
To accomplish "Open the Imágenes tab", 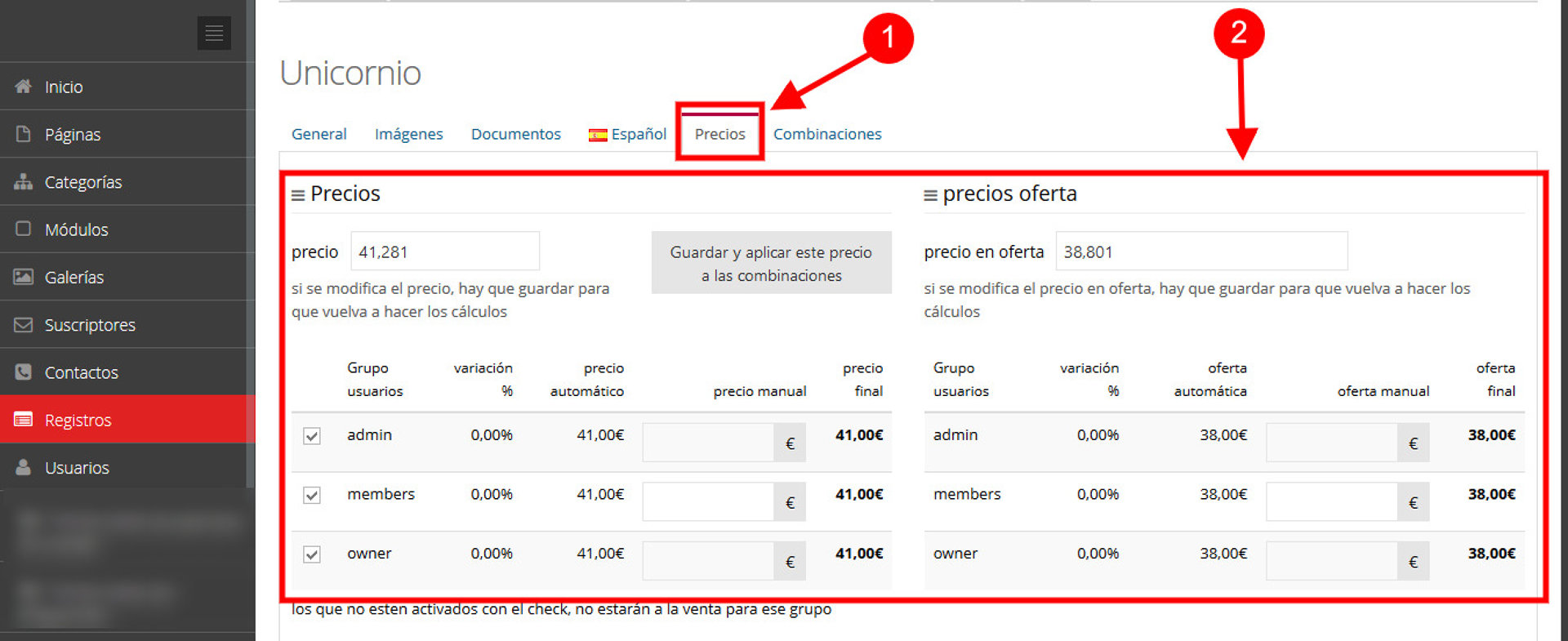I will [x=408, y=134].
